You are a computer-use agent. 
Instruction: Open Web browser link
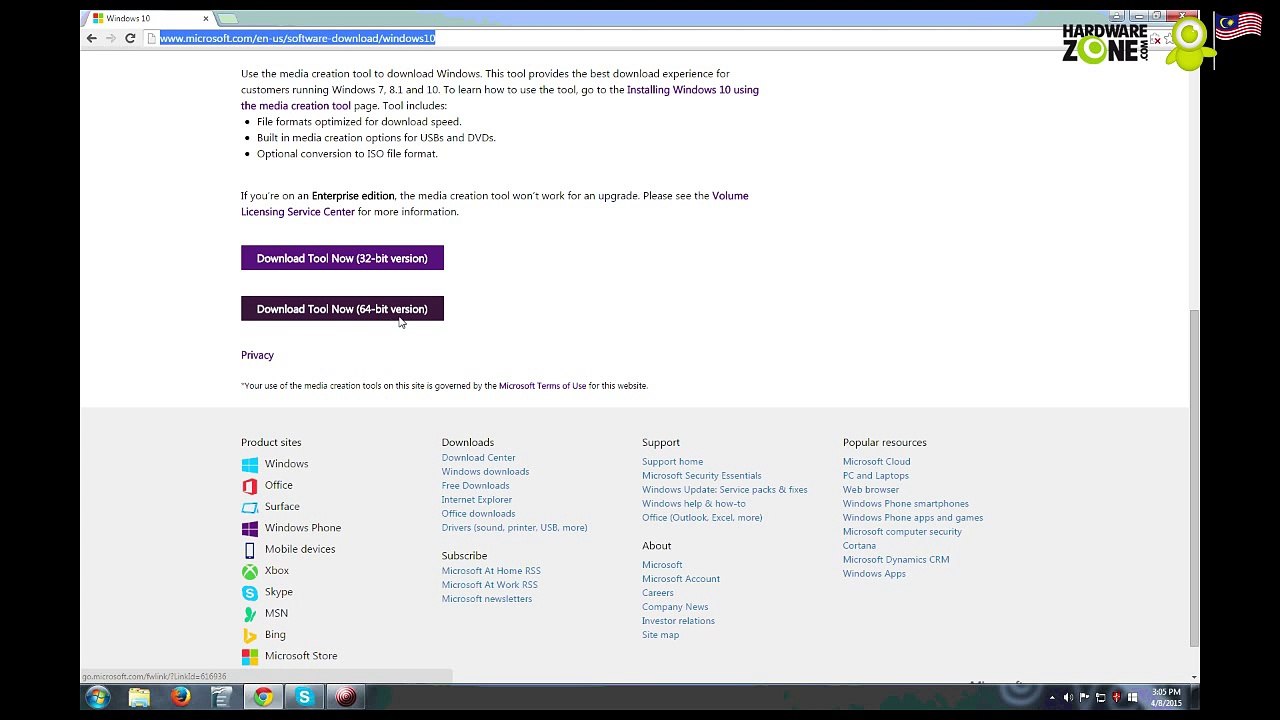coord(871,490)
